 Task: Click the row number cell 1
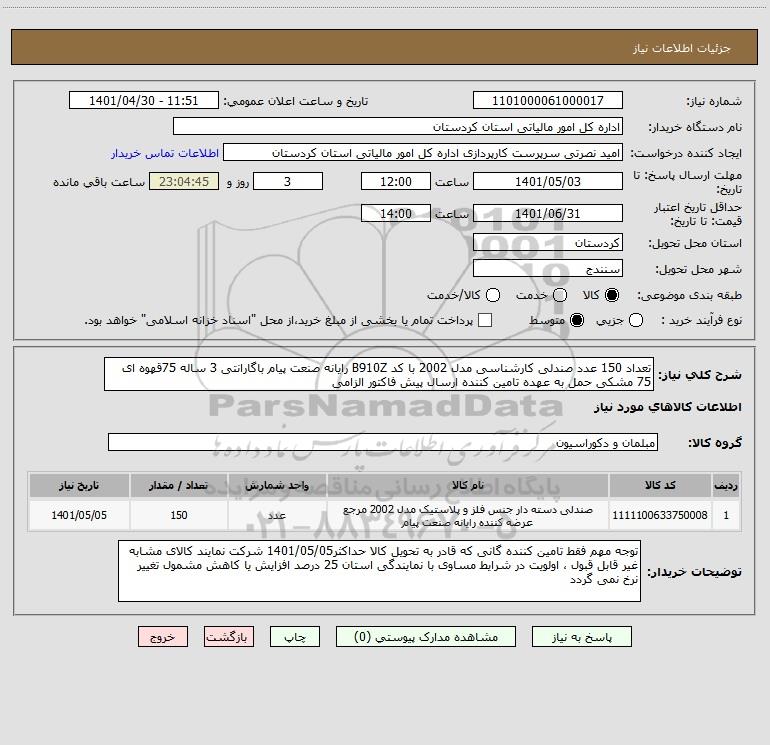726,515
